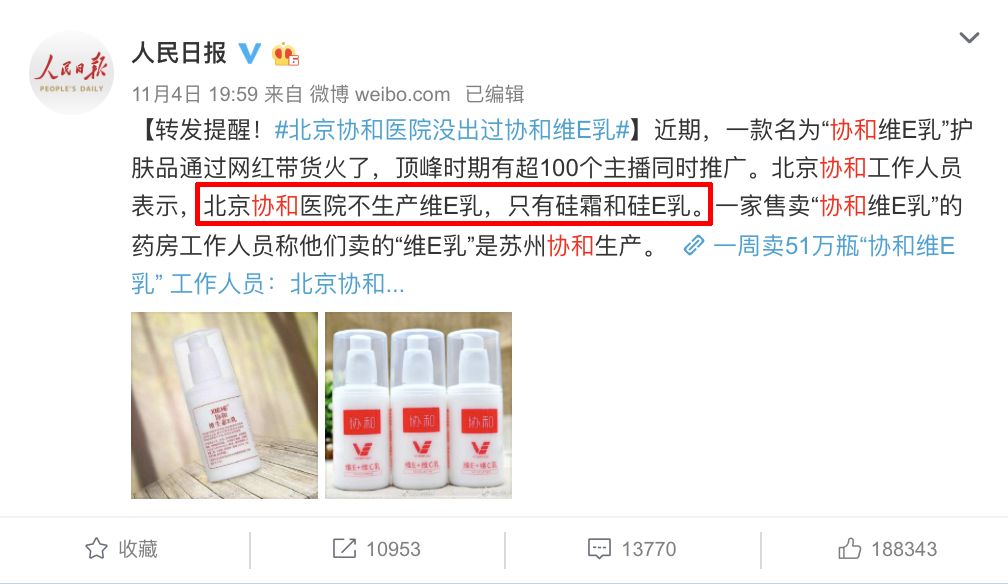Click the thumbs-up like icon
The image size is (1008, 584).
pos(849,549)
